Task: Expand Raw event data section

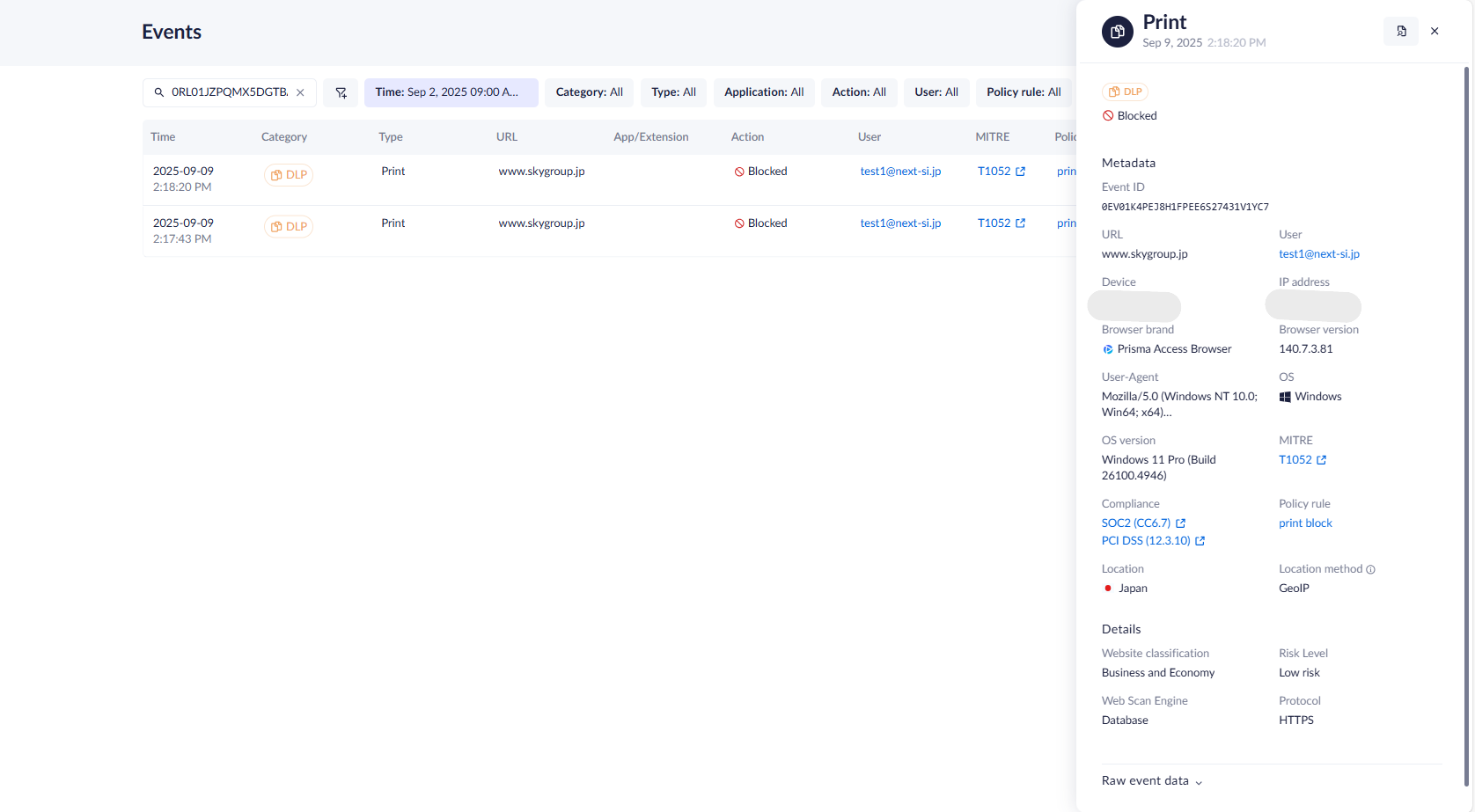Action: pos(1152,781)
